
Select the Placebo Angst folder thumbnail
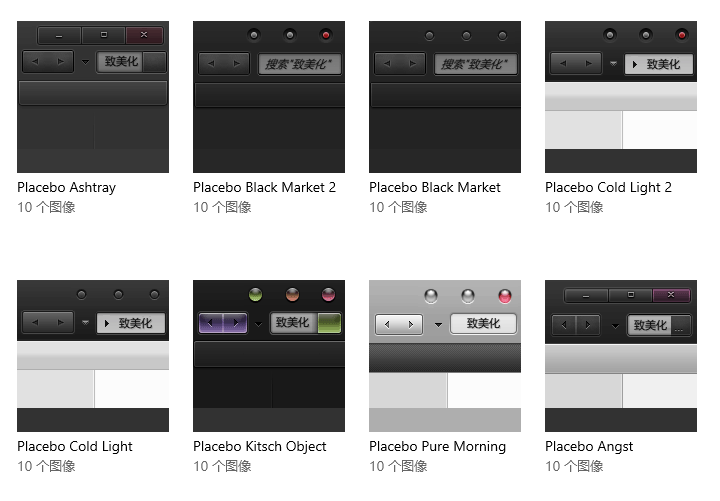[x=621, y=356]
